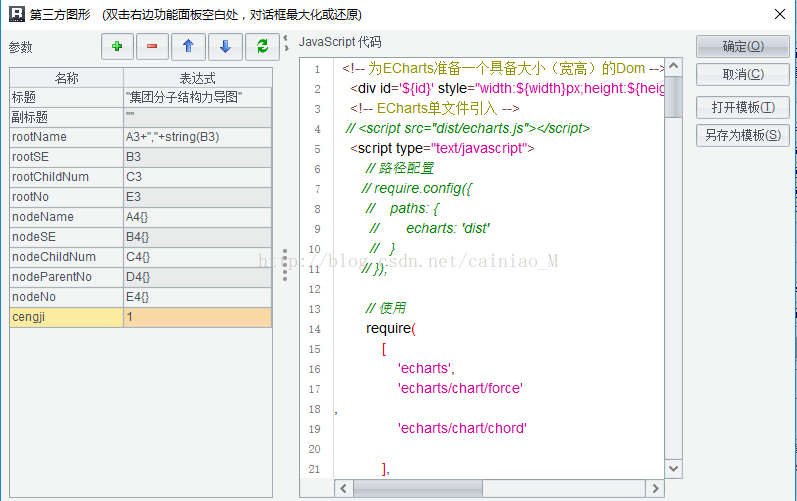Click the commented script src="dist/echarts.js" line
This screenshot has height=501, width=797.
coord(468,129)
